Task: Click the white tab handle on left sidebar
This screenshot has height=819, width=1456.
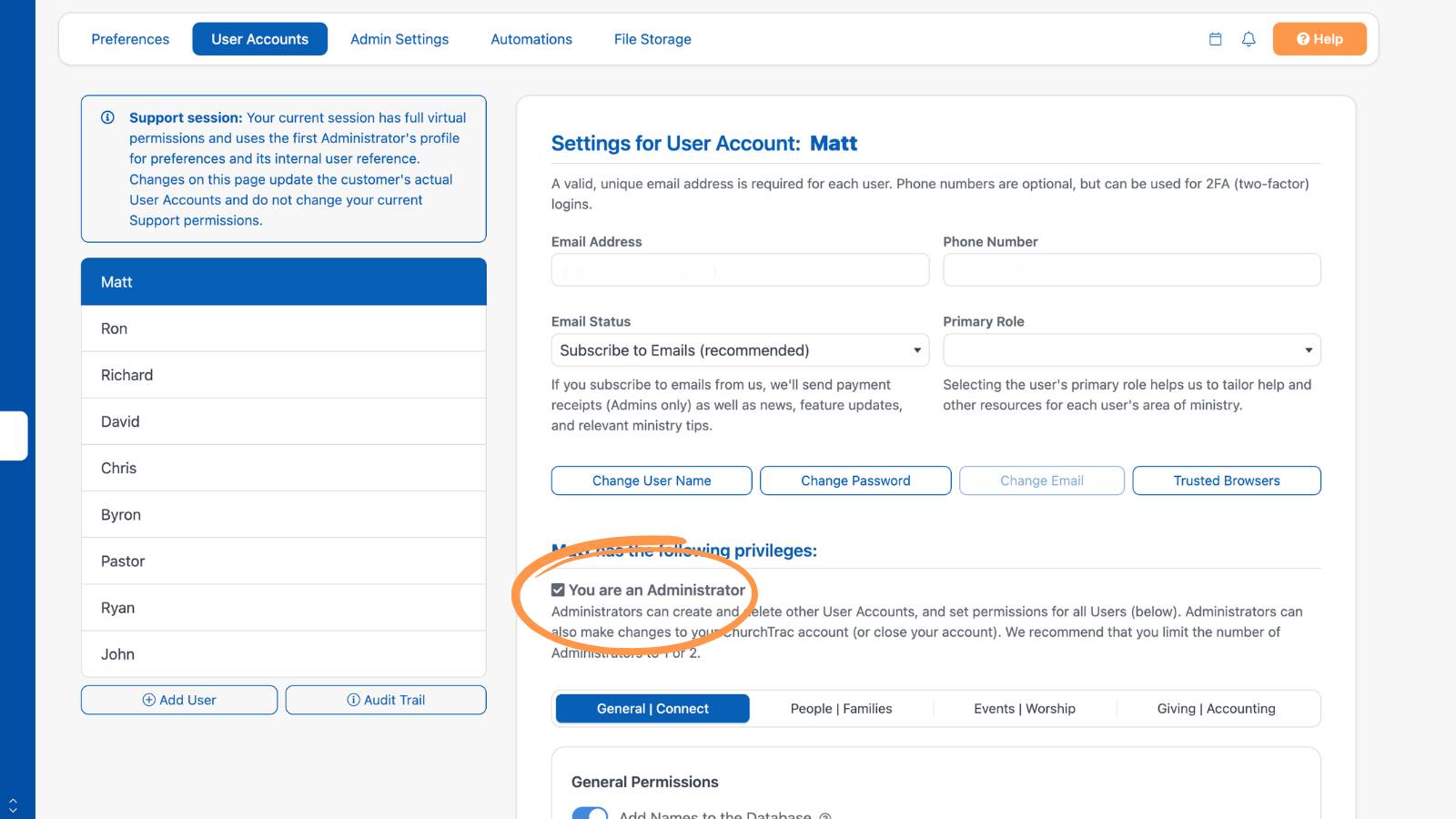Action: (14, 436)
